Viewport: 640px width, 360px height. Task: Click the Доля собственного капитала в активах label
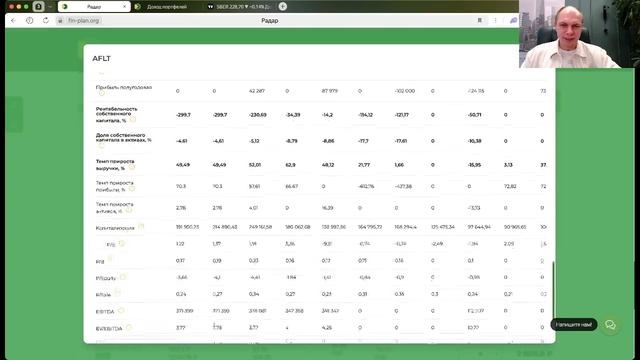123,138
